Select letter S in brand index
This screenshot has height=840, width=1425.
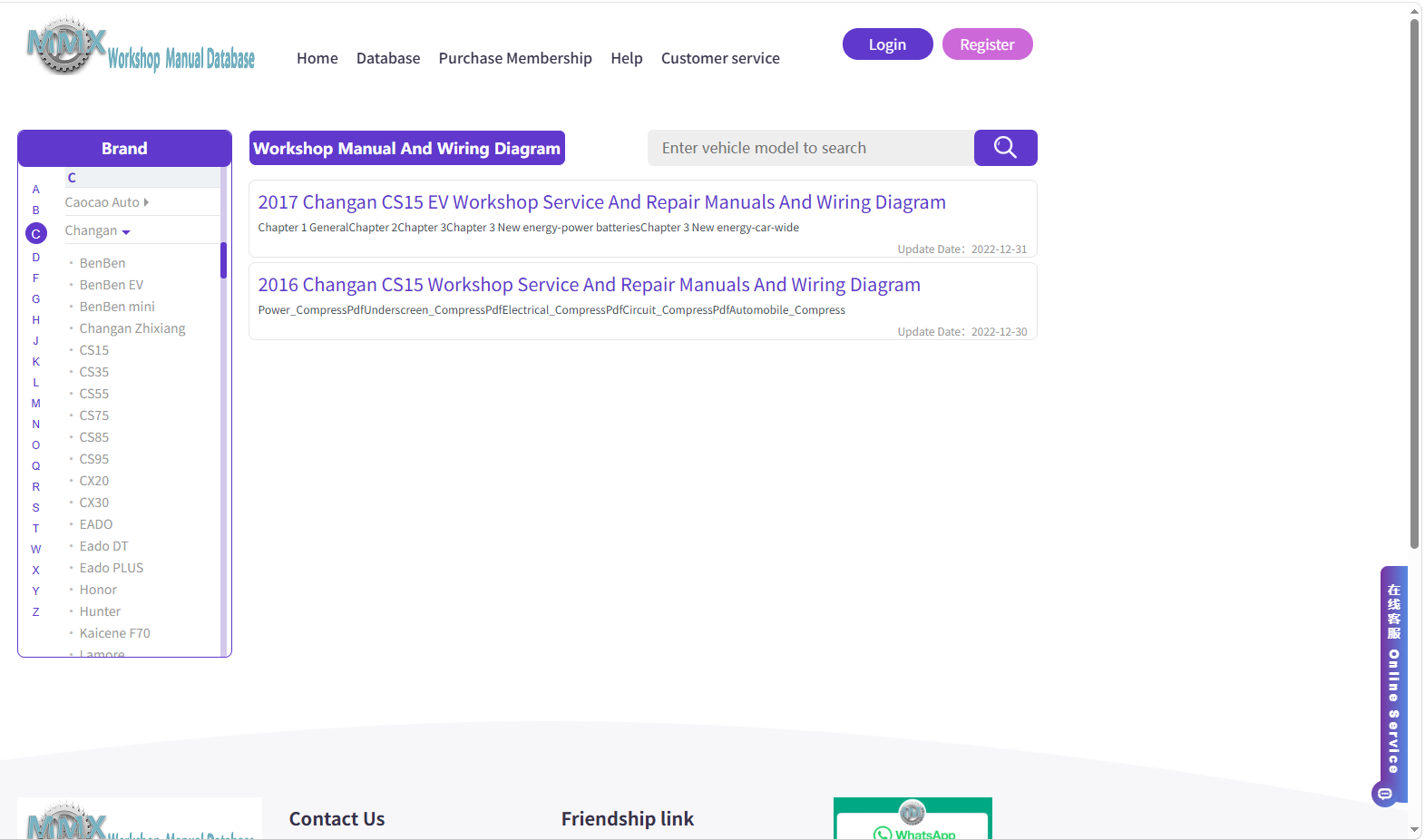pos(36,508)
